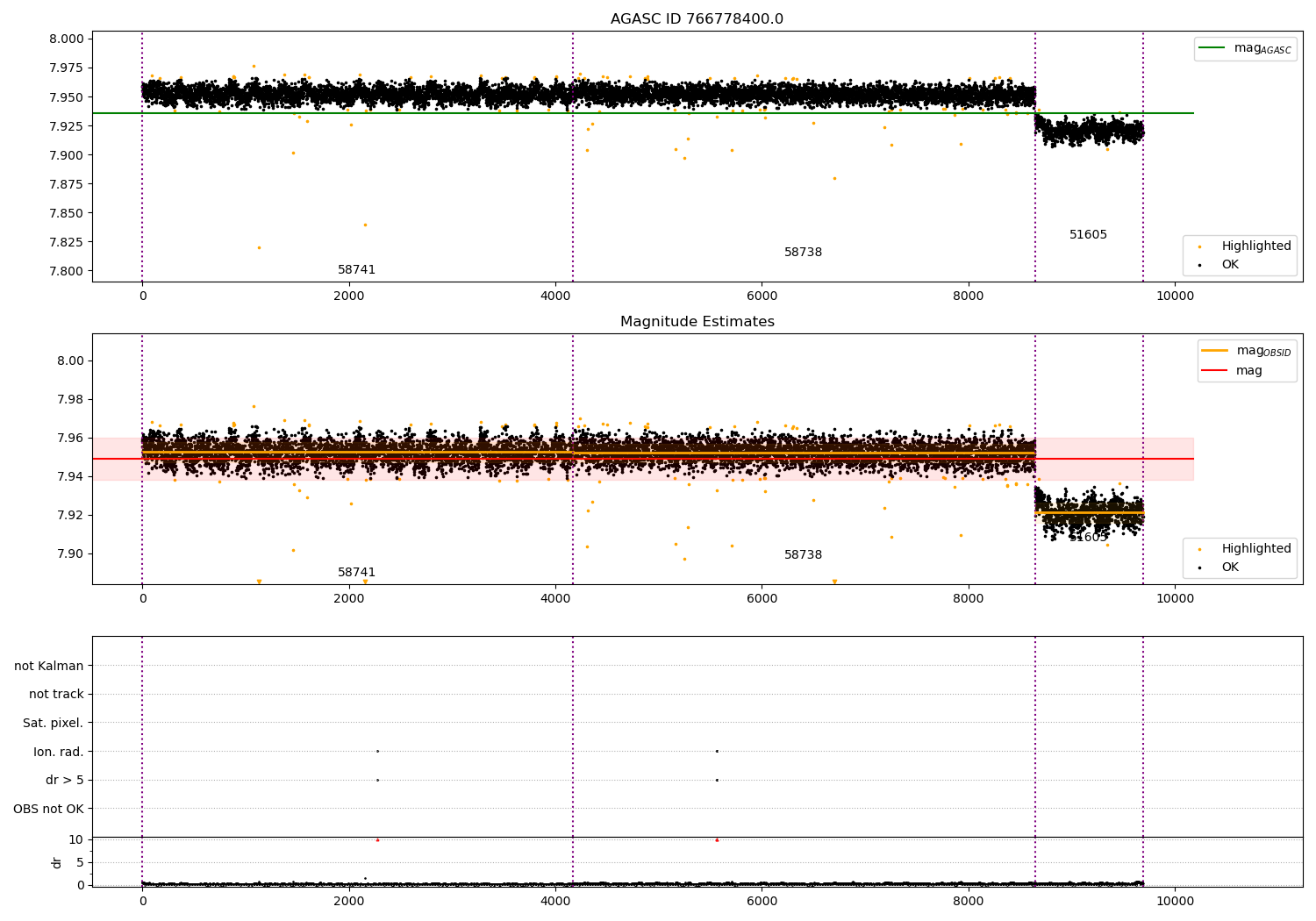Image resolution: width=1316 pixels, height=921 pixels.
Task: Click the 'Magnitude Estimates' plot title
Action: pyautogui.click(x=697, y=322)
